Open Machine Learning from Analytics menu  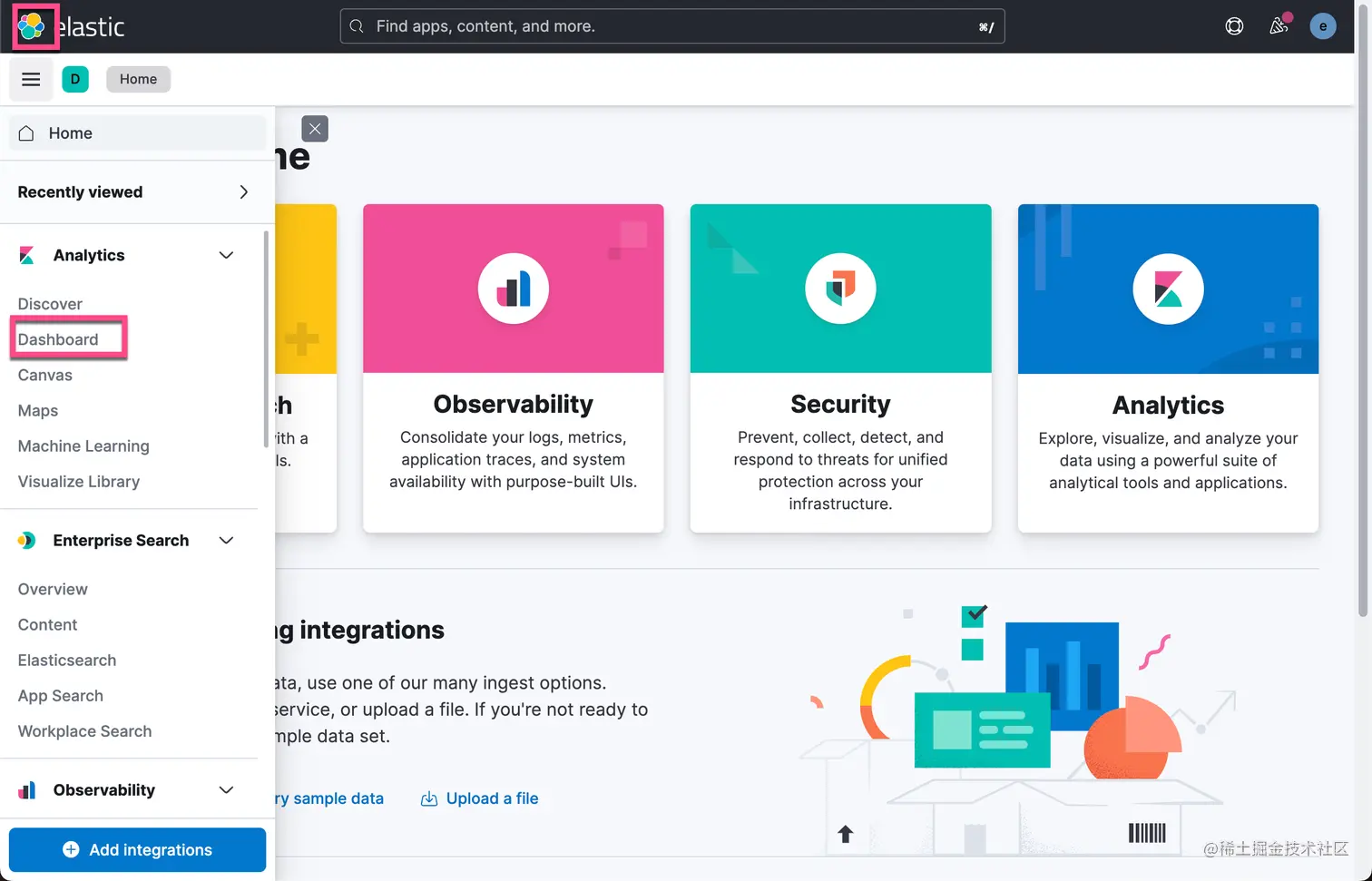click(83, 446)
